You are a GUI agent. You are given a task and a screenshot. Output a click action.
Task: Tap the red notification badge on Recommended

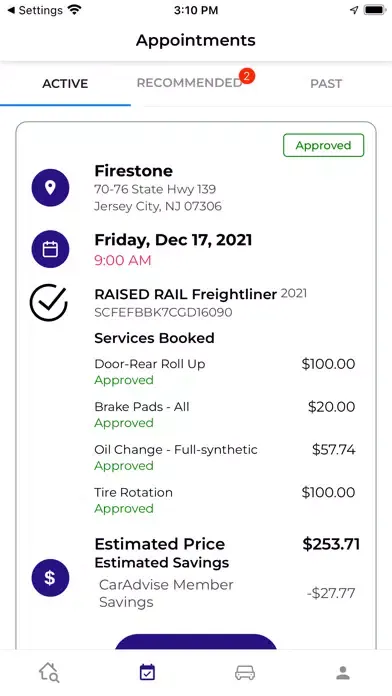(247, 76)
